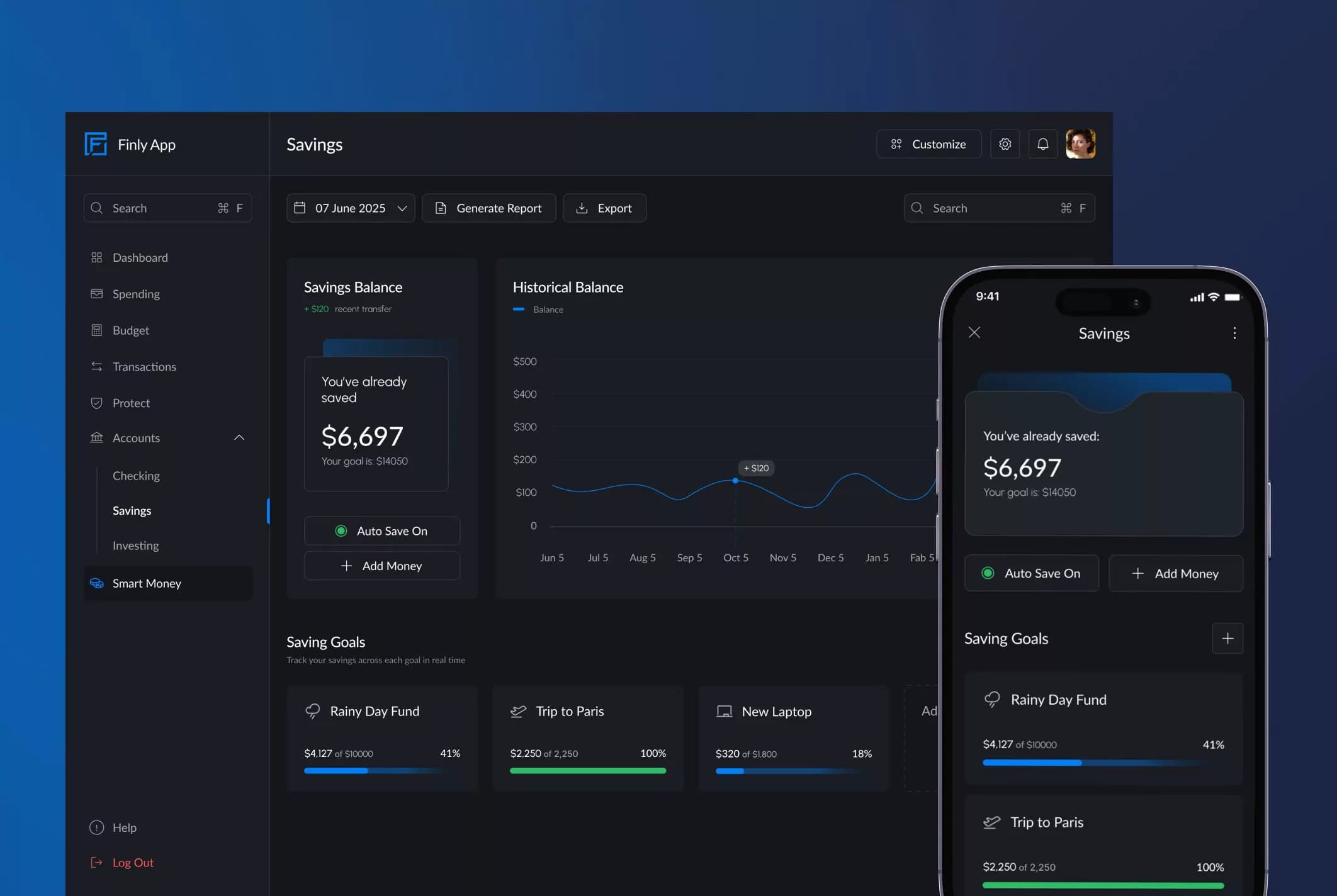Focus the sidebar Search field

coord(167,208)
